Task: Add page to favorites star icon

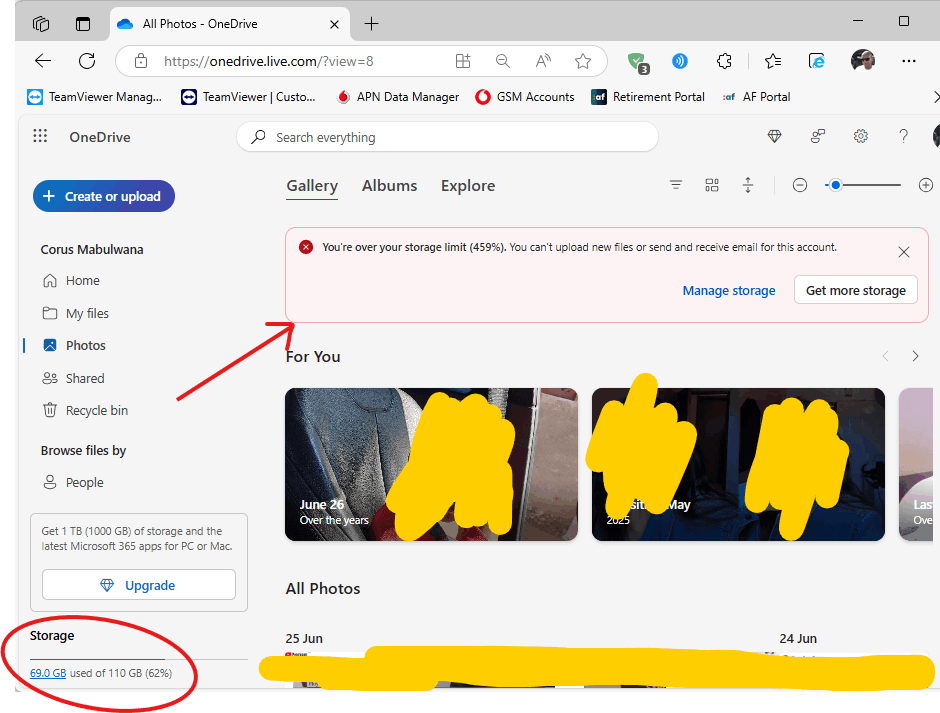Action: click(x=583, y=61)
